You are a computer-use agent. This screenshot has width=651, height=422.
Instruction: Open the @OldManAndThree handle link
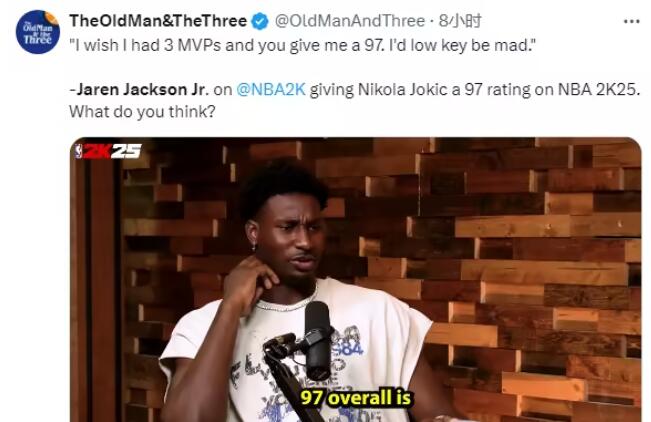[x=350, y=21]
